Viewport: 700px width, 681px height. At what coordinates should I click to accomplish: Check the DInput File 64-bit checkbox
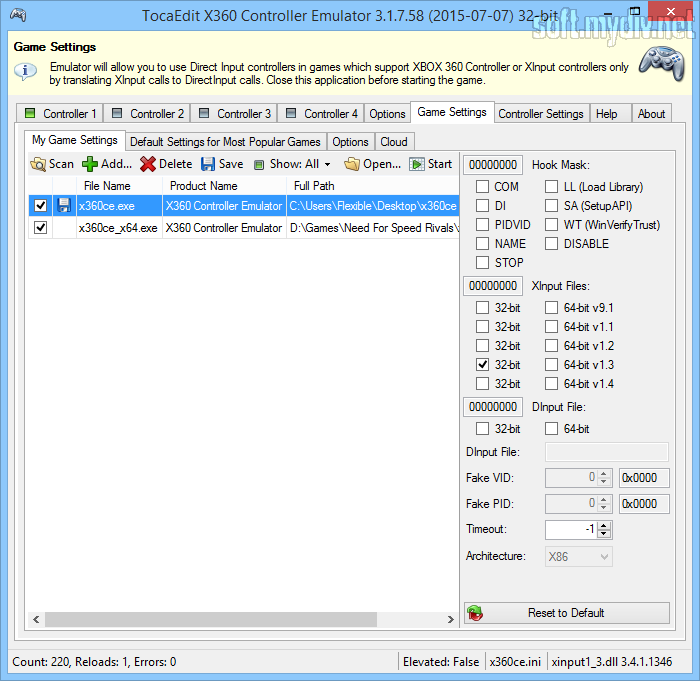(551, 429)
